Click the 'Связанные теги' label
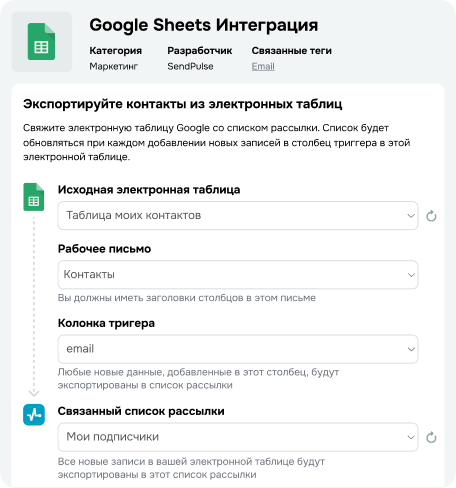Screen dimensions: 456x488 (x=292, y=51)
